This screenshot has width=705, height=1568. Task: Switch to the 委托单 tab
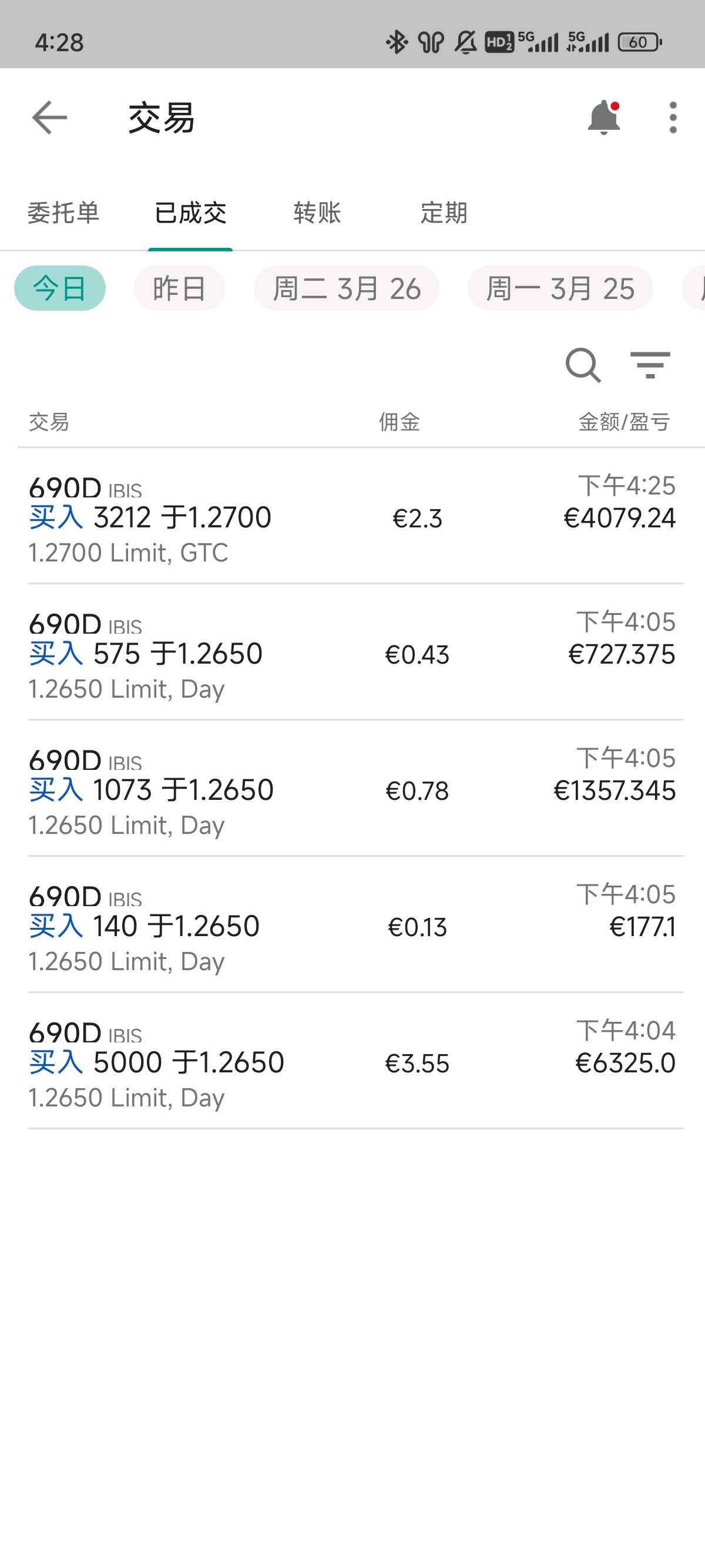[x=63, y=213]
